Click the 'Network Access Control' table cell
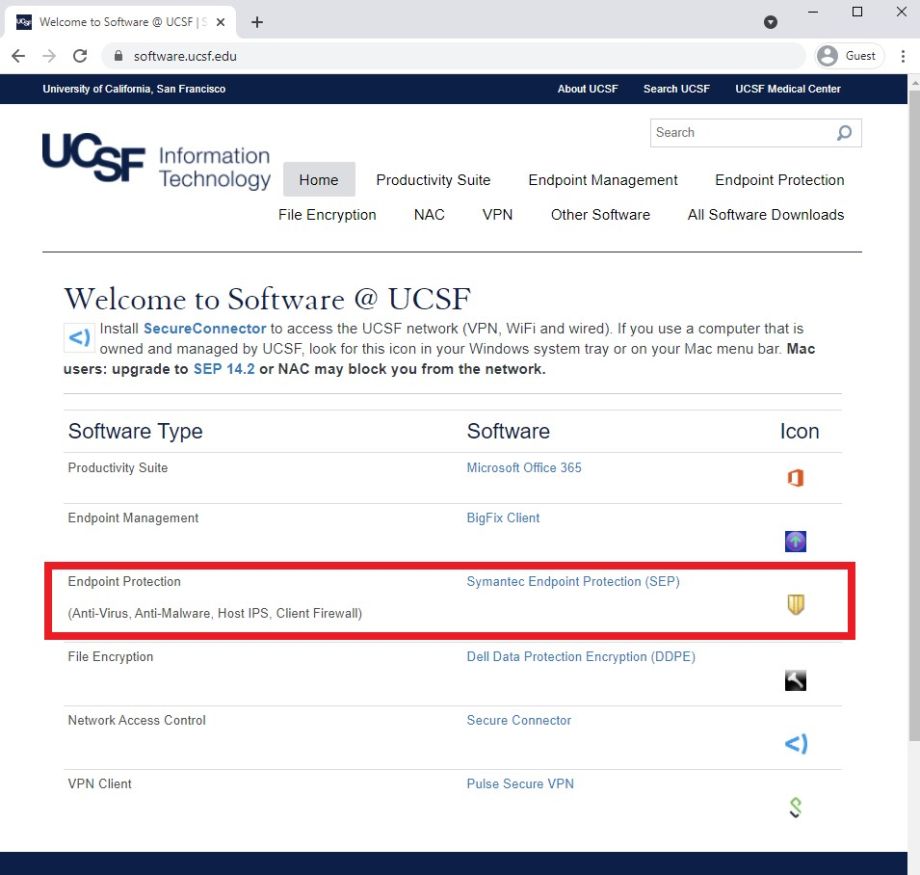The image size is (920, 875). tap(137, 720)
